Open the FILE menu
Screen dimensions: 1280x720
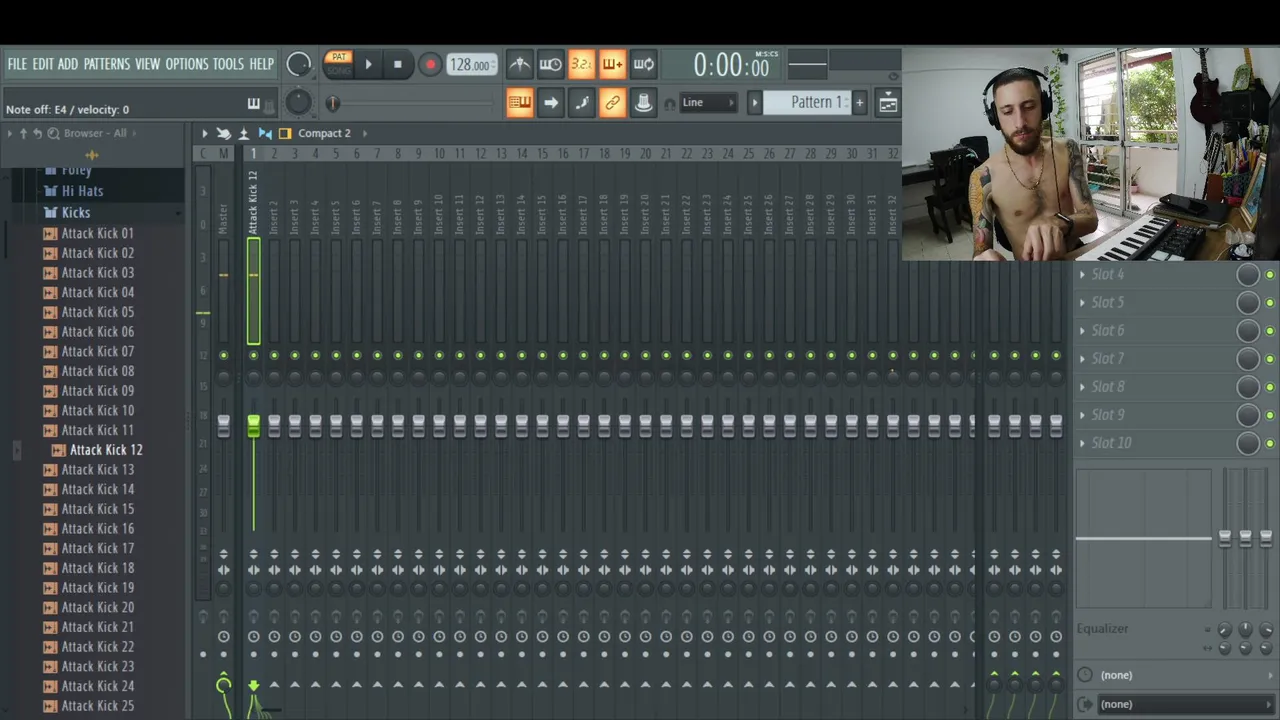tap(17, 64)
